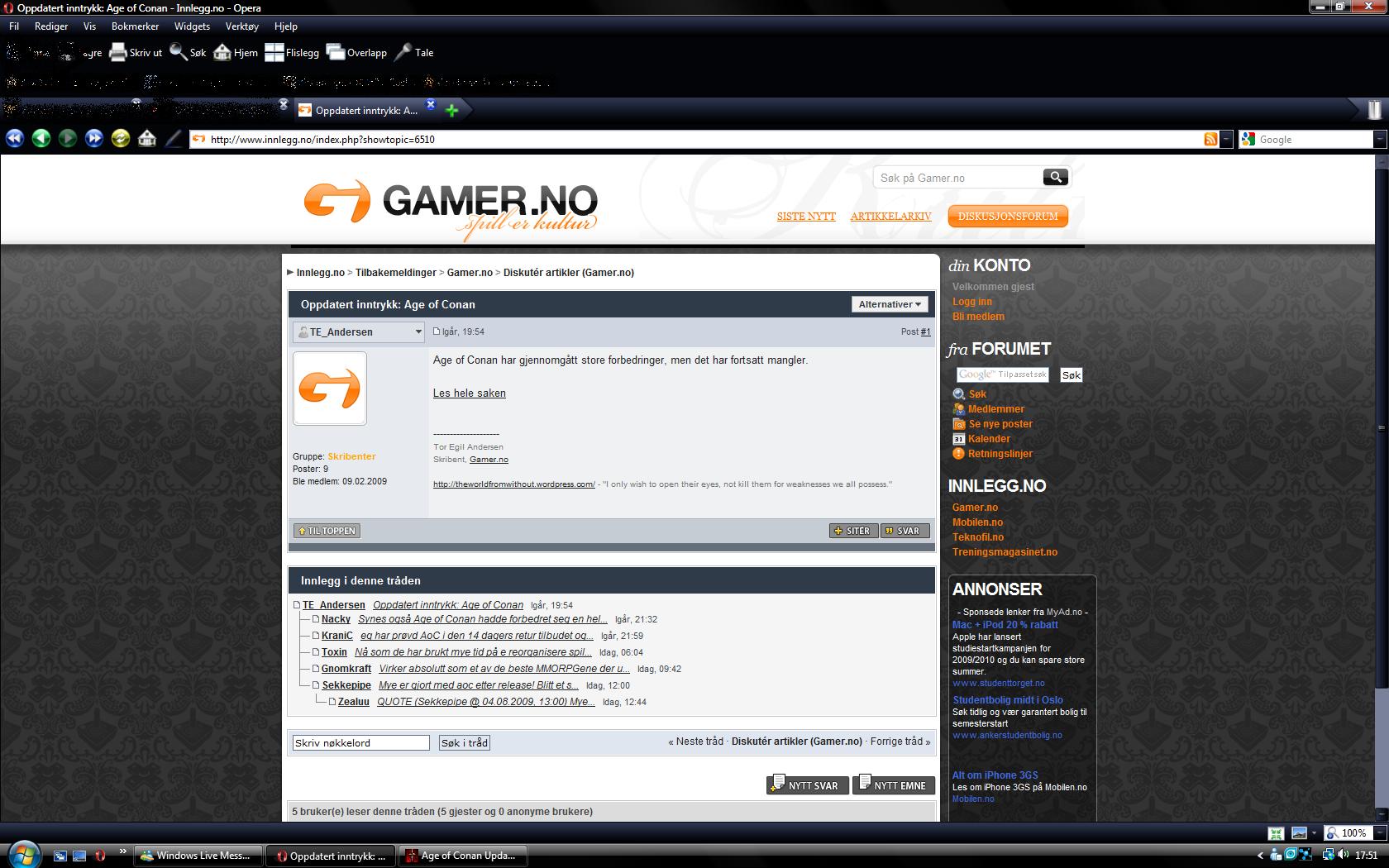
Task: Click the Tale microphone icon
Action: 403,52
